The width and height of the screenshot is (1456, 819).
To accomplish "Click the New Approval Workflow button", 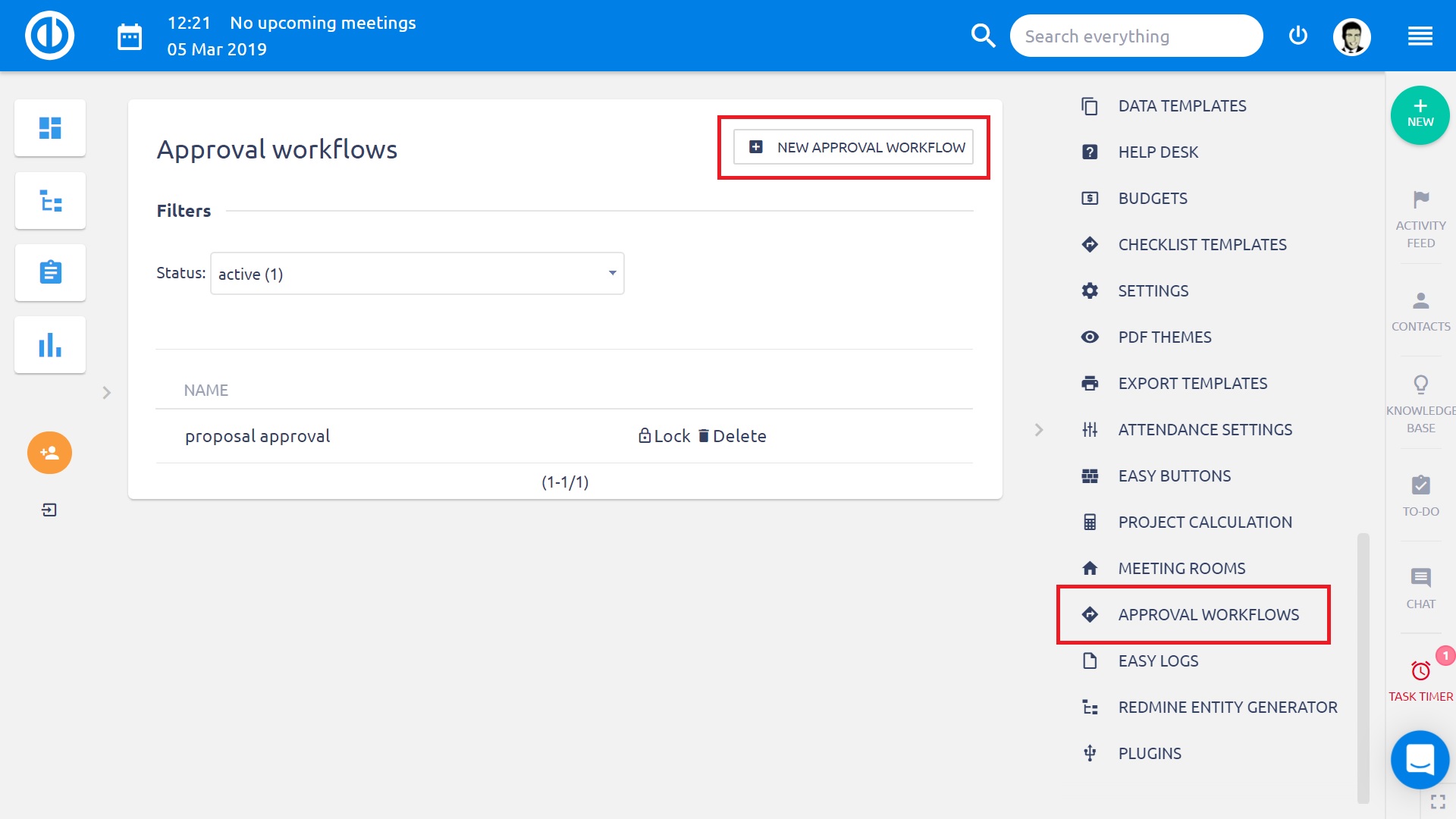I will point(853,147).
